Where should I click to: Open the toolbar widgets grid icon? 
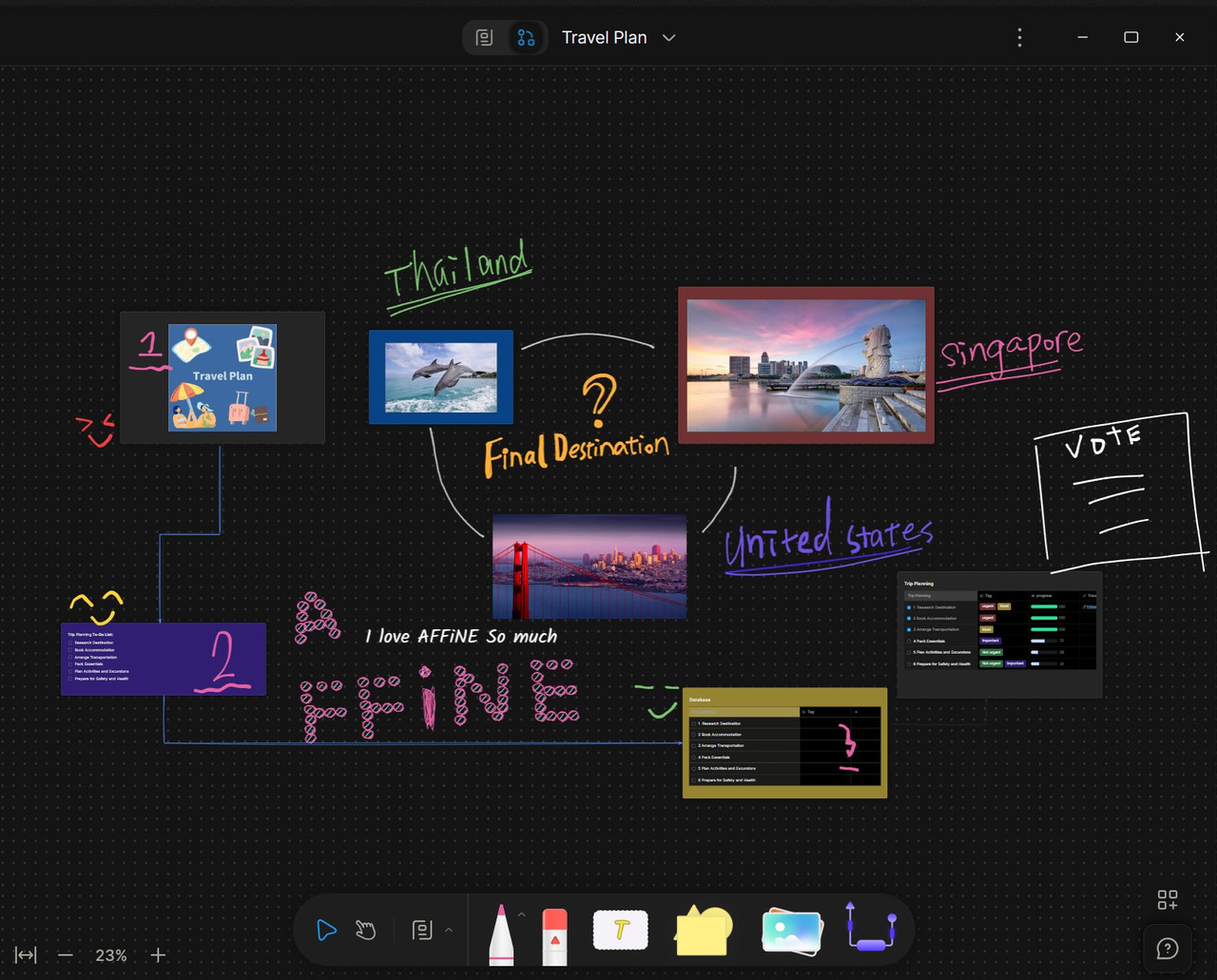(x=1168, y=899)
